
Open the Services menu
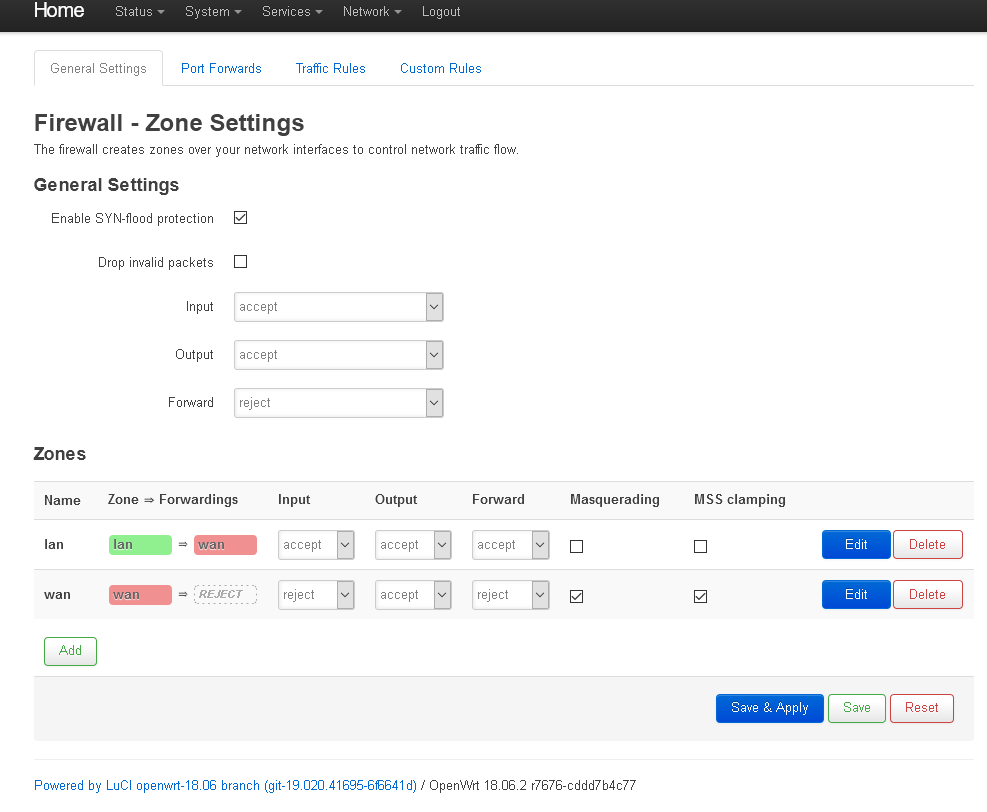292,11
